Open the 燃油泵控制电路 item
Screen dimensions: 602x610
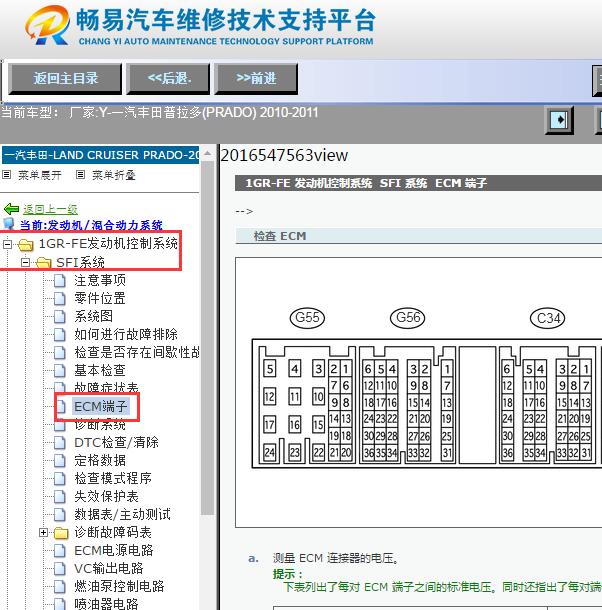[119, 586]
